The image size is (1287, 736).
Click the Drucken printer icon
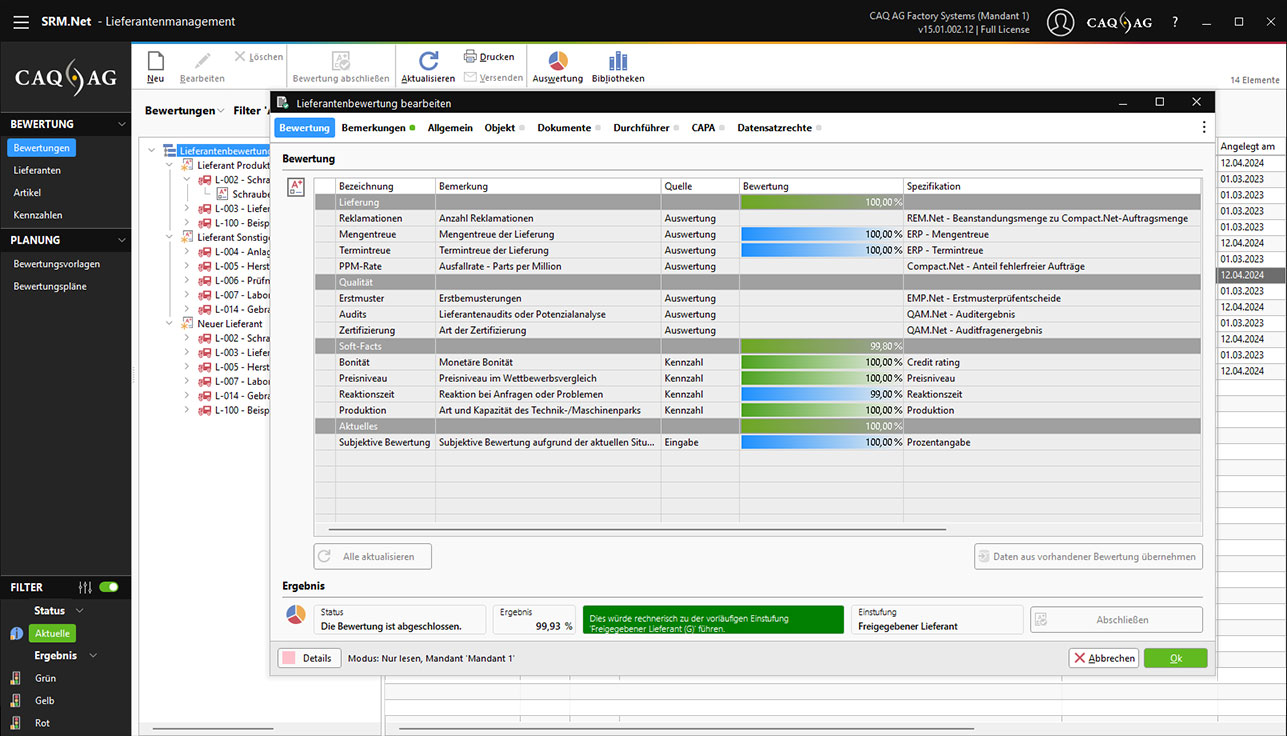(x=471, y=57)
